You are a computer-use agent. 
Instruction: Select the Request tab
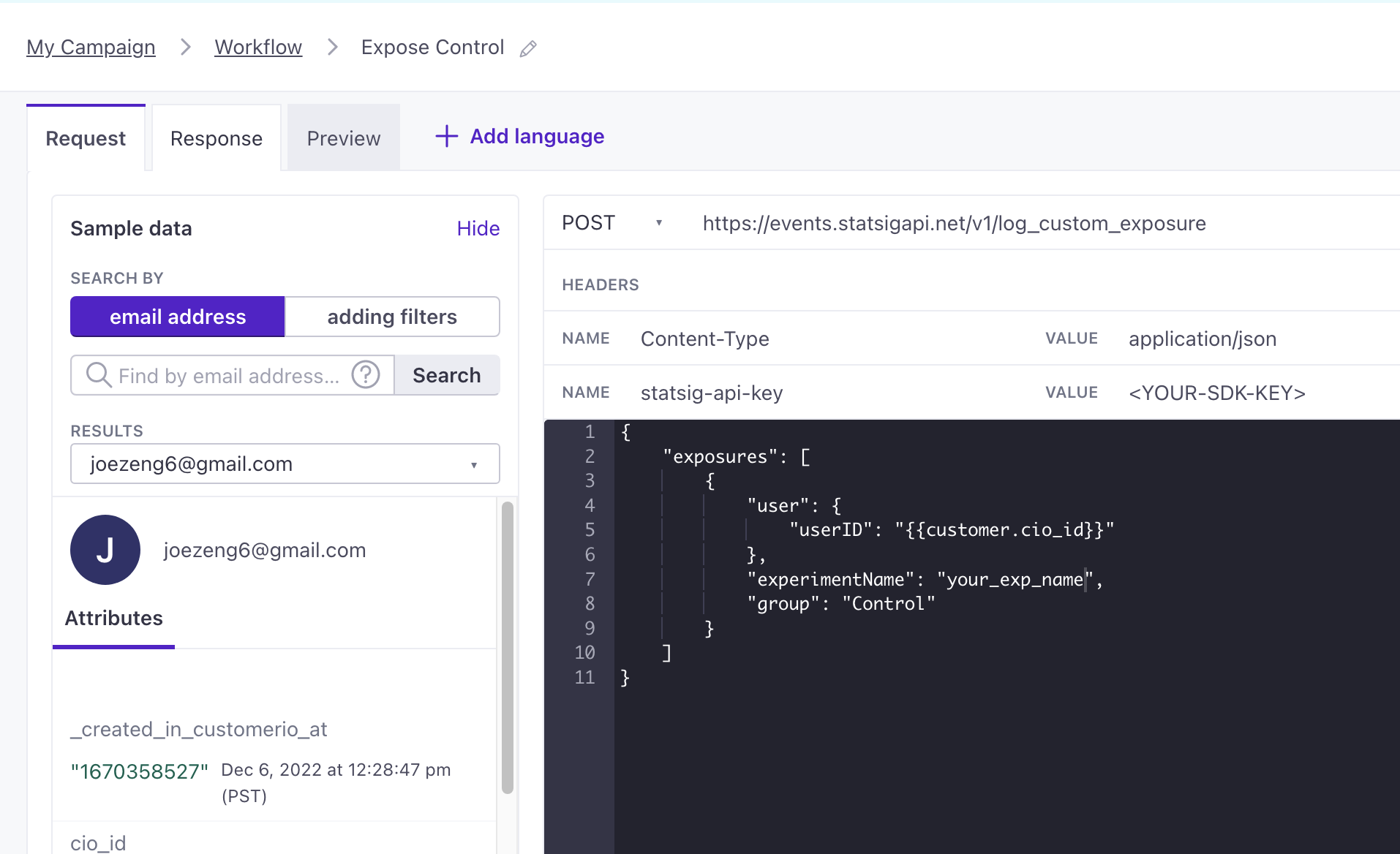pos(85,137)
